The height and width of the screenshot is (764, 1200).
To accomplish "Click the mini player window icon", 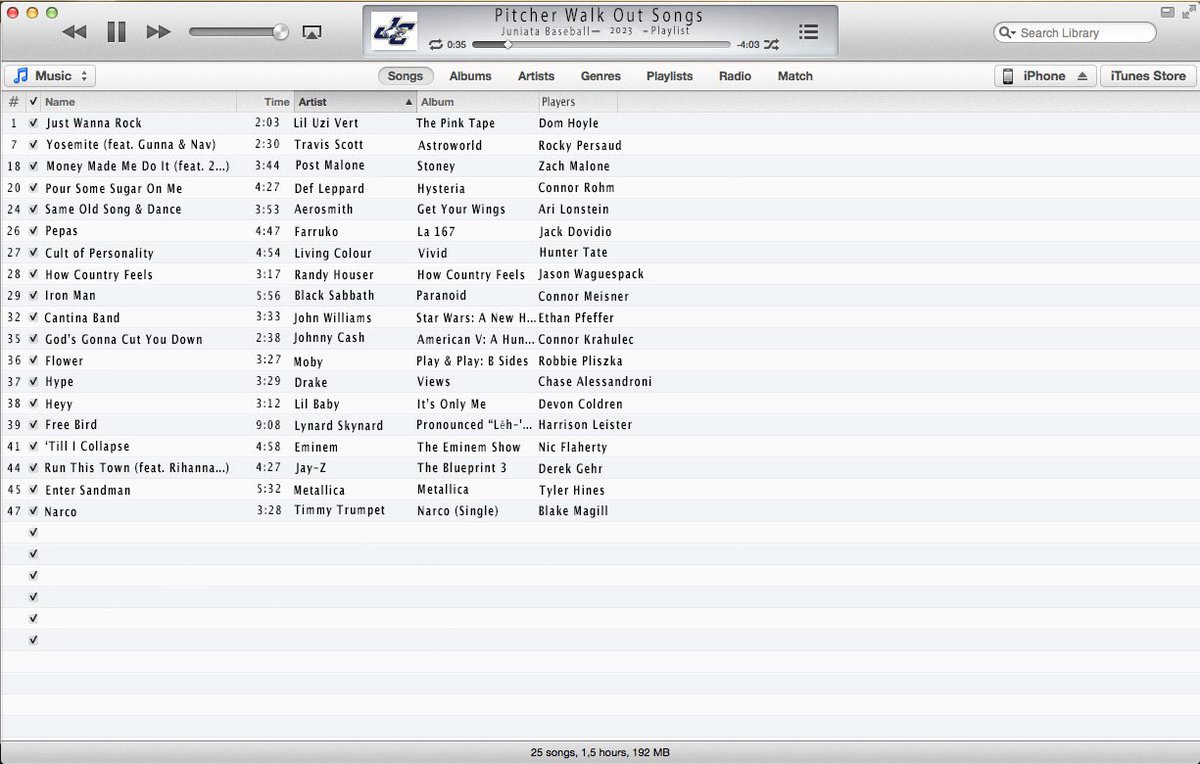I will (x=1167, y=11).
